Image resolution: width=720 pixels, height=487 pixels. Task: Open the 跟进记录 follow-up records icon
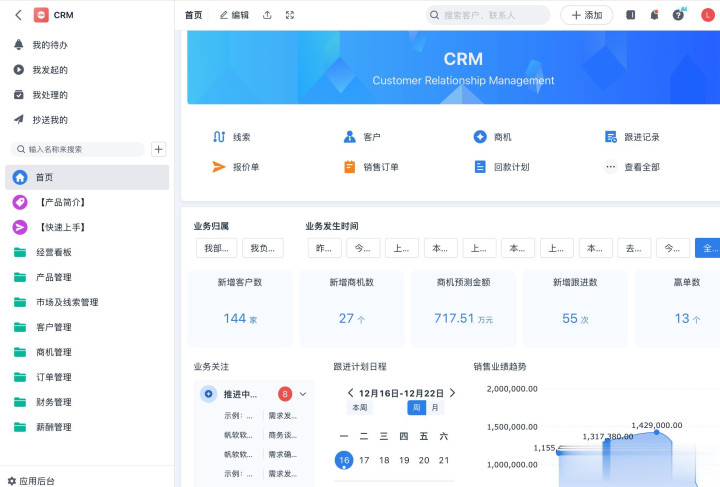(611, 137)
